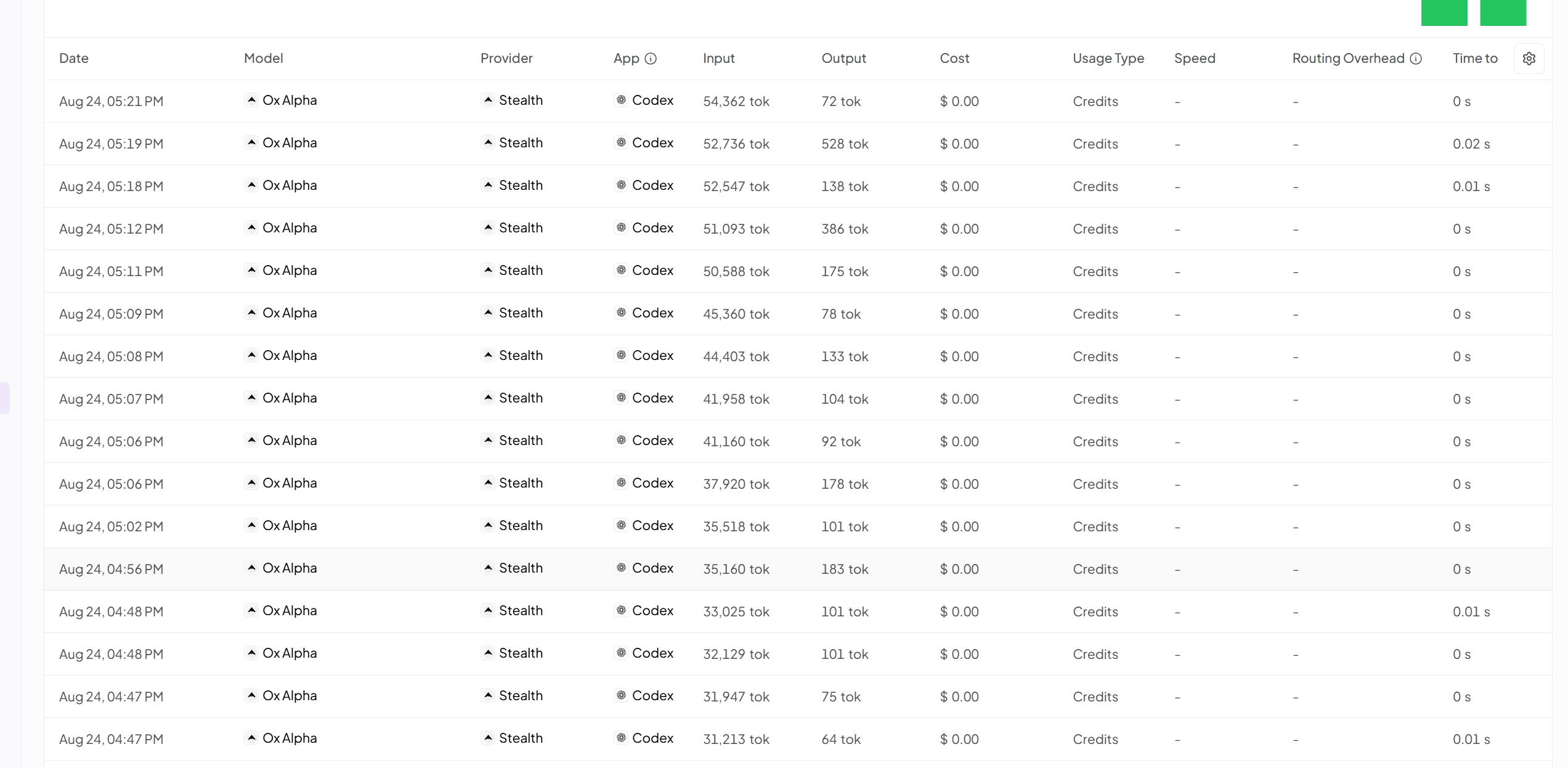The image size is (1568, 768).
Task: Select the Aug 24, 04:48 PM row with 33,025 tok
Action: (x=798, y=611)
